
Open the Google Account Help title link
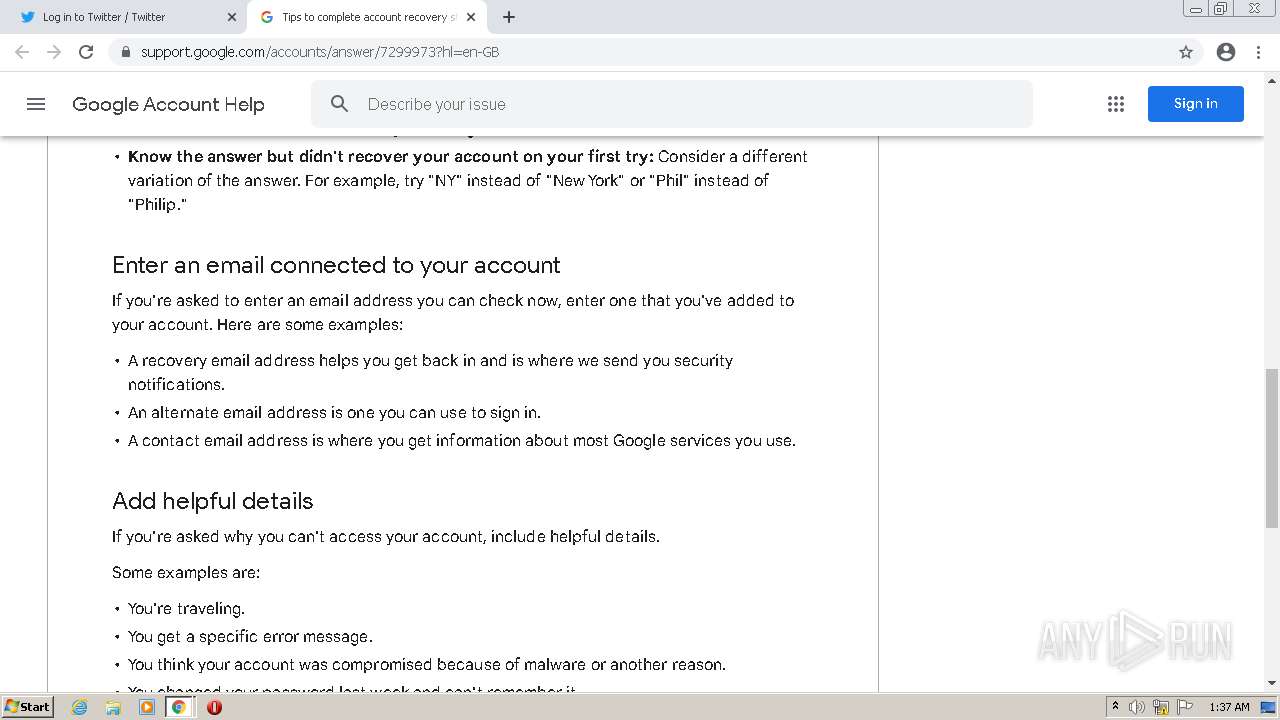(x=168, y=104)
